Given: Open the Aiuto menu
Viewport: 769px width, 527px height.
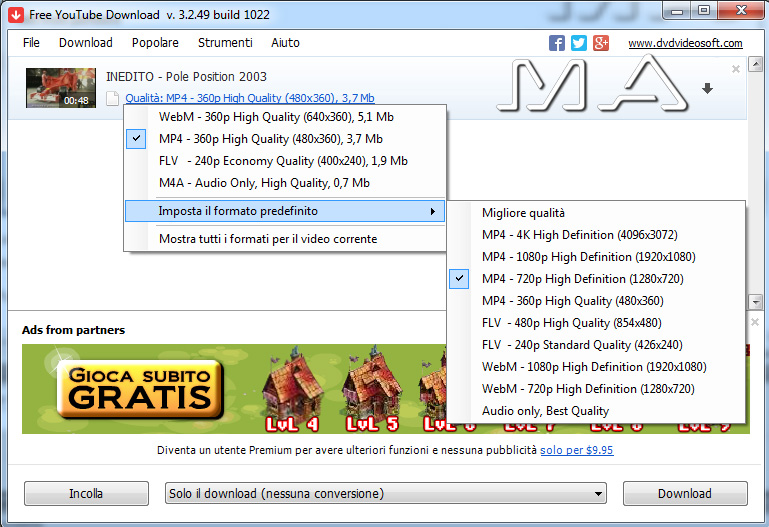Looking at the screenshot, I should tap(285, 43).
